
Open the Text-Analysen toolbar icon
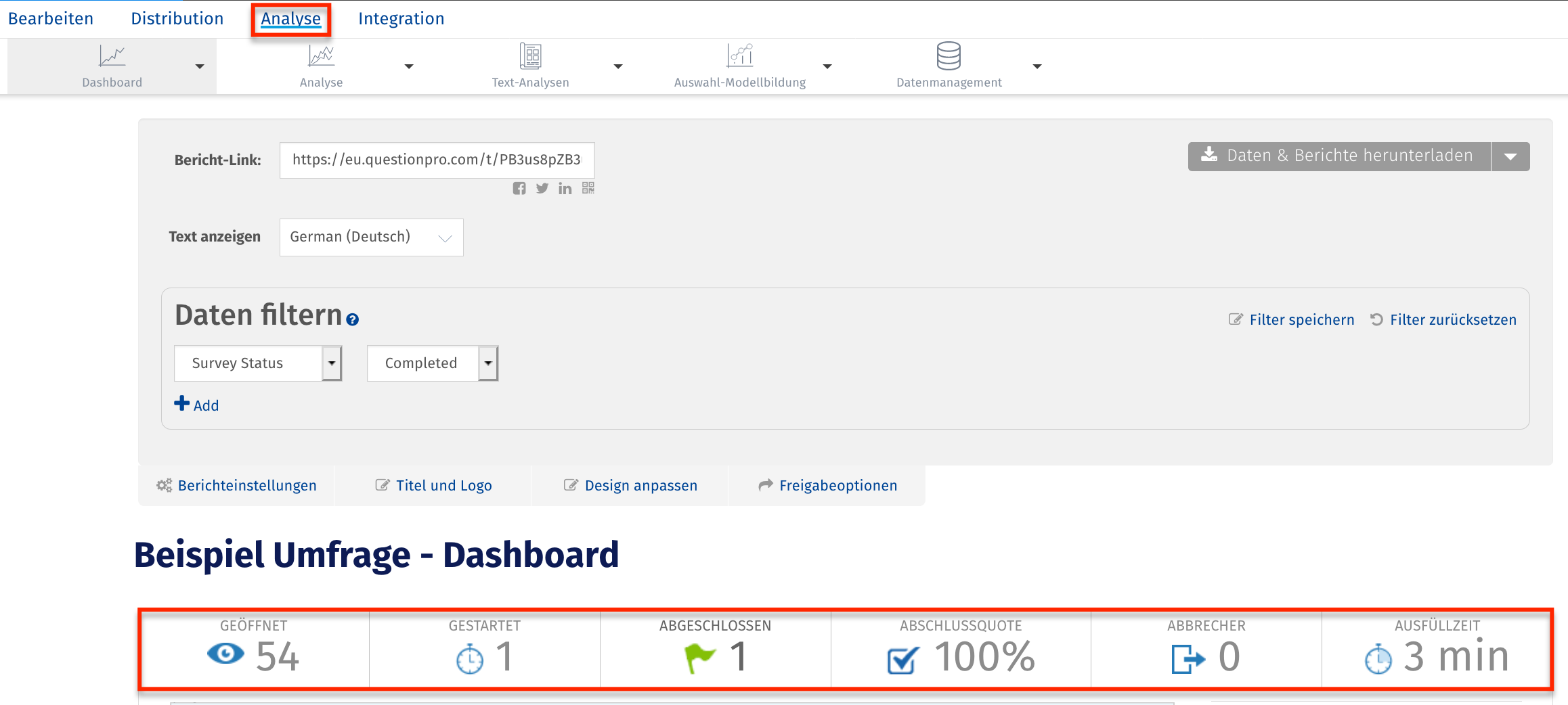pos(531,56)
